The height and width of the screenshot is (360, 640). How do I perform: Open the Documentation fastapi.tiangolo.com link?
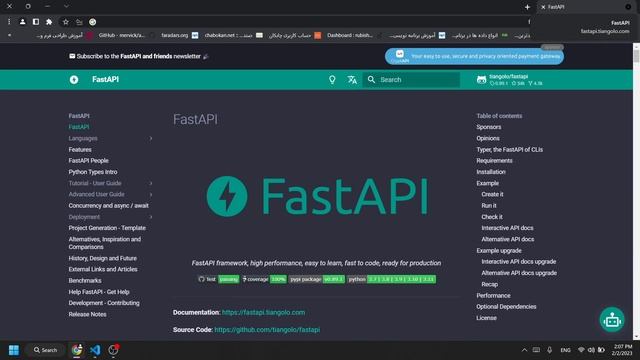click(263, 312)
